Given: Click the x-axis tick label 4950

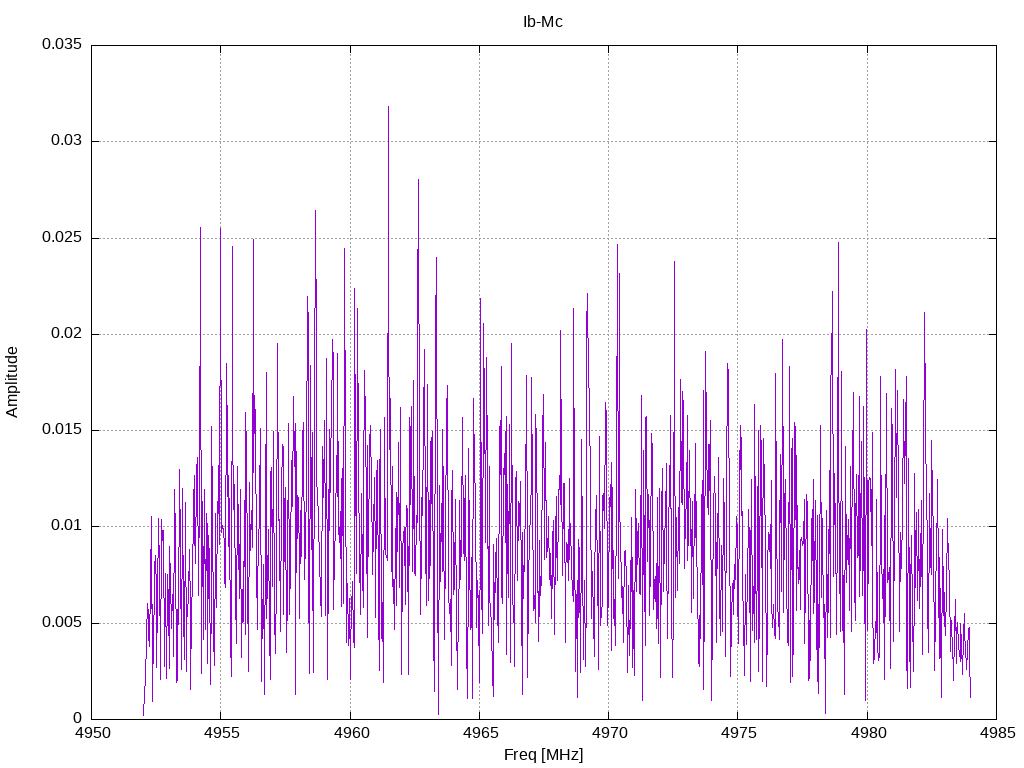Looking at the screenshot, I should [x=92, y=733].
